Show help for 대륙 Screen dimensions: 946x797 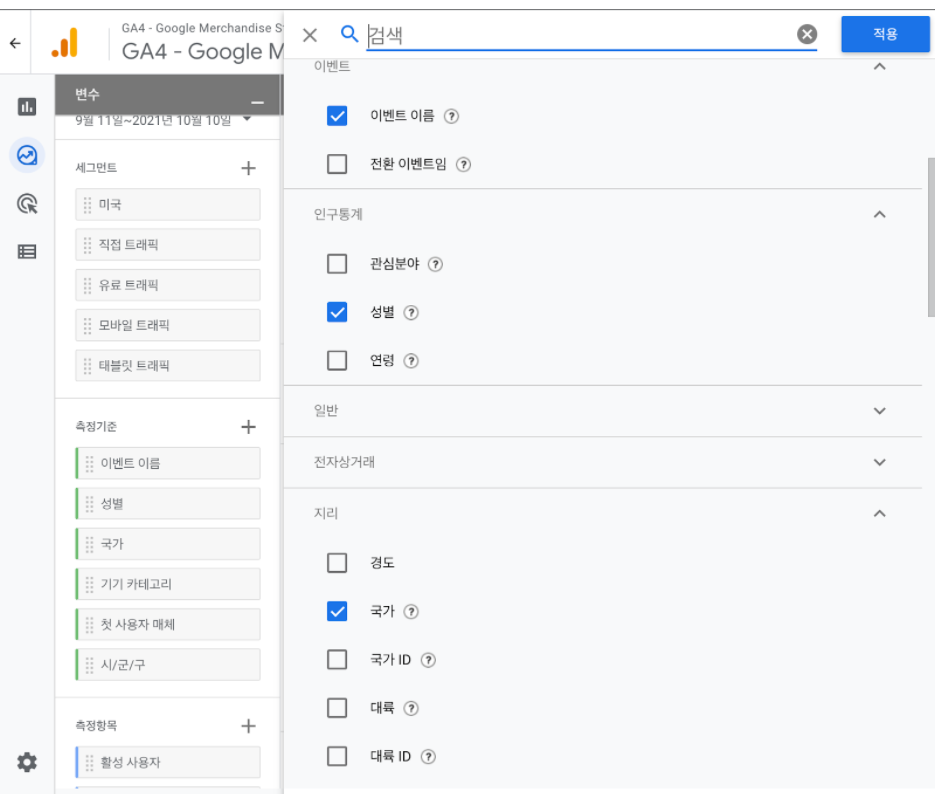(411, 708)
